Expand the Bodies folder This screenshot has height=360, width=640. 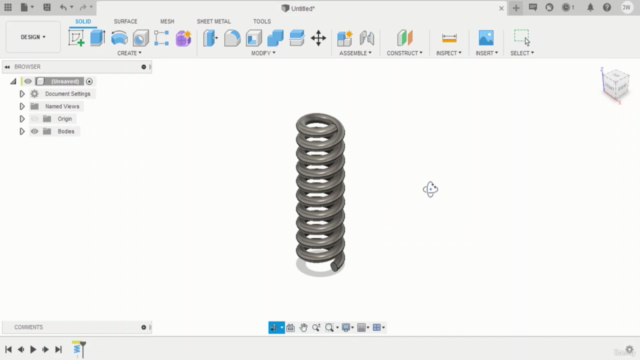[22, 131]
